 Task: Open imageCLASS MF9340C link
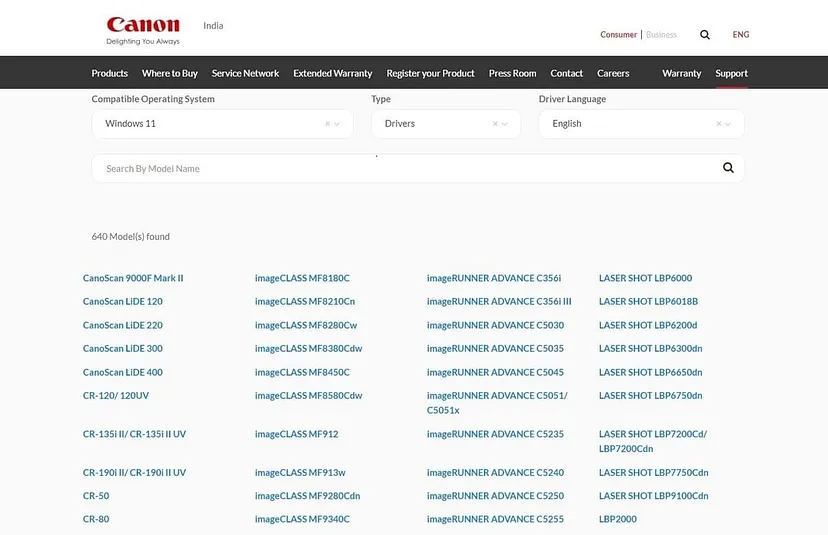(x=302, y=519)
